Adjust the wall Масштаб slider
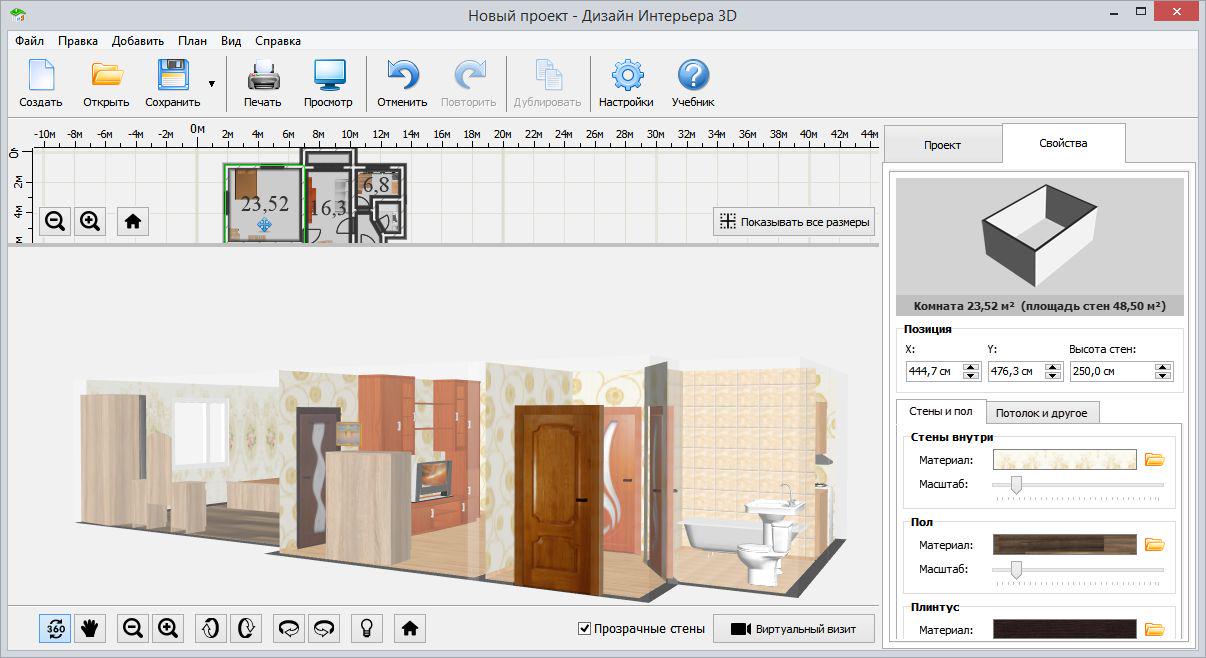Viewport: 1206px width, 658px height. pos(1016,485)
